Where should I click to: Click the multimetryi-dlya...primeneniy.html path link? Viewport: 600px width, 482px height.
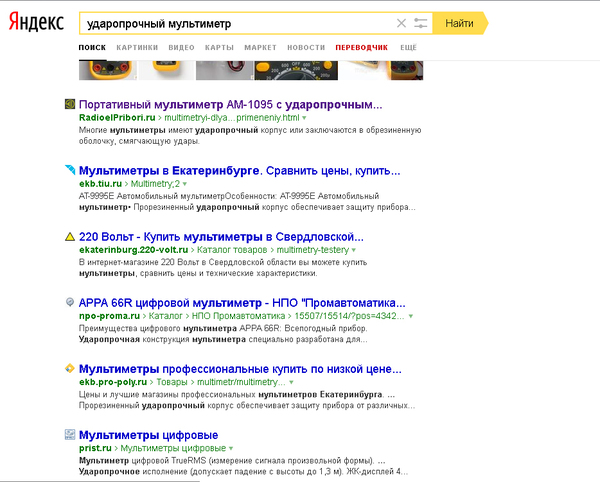[232, 117]
